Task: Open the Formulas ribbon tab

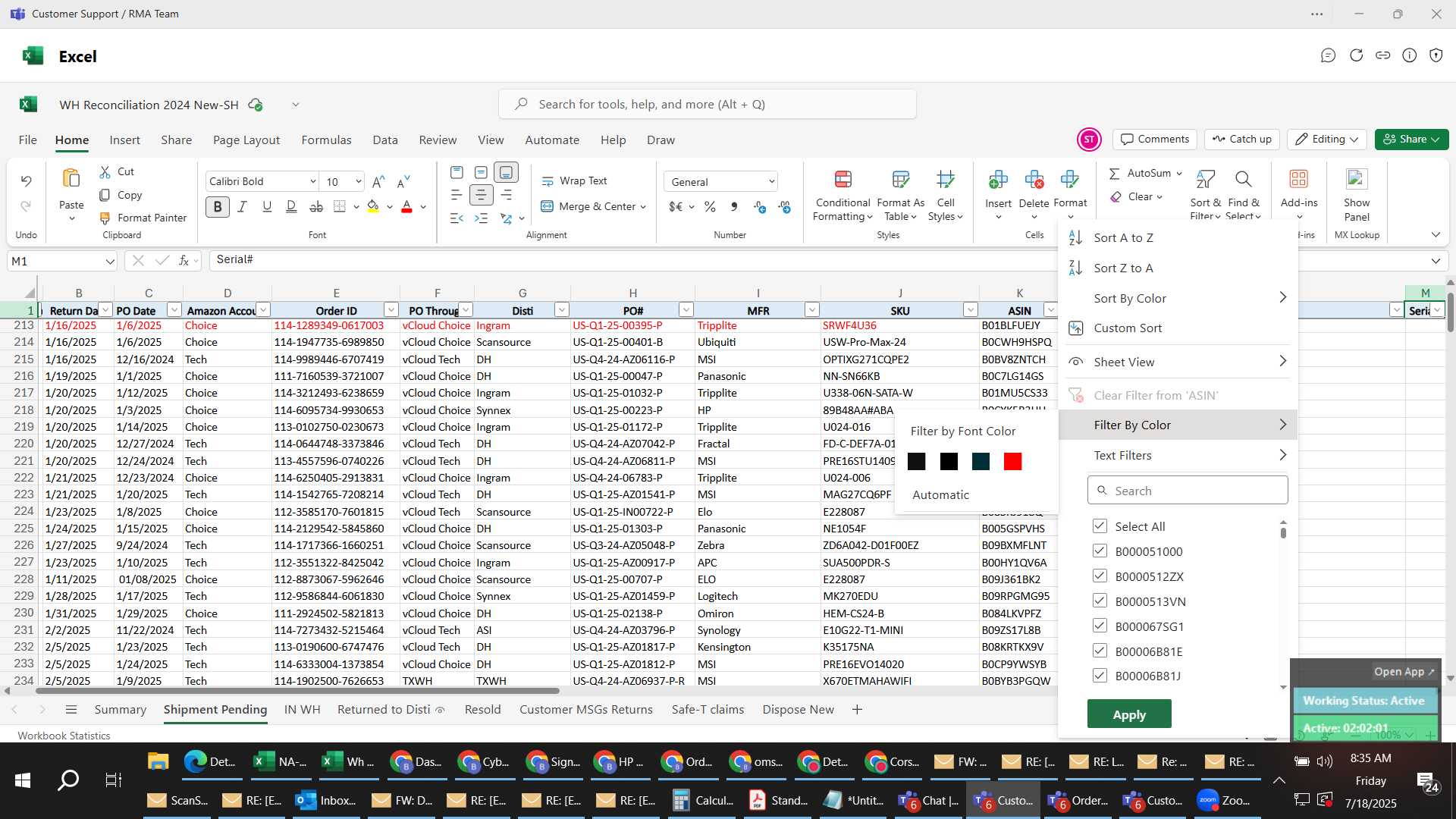Action: pos(326,140)
